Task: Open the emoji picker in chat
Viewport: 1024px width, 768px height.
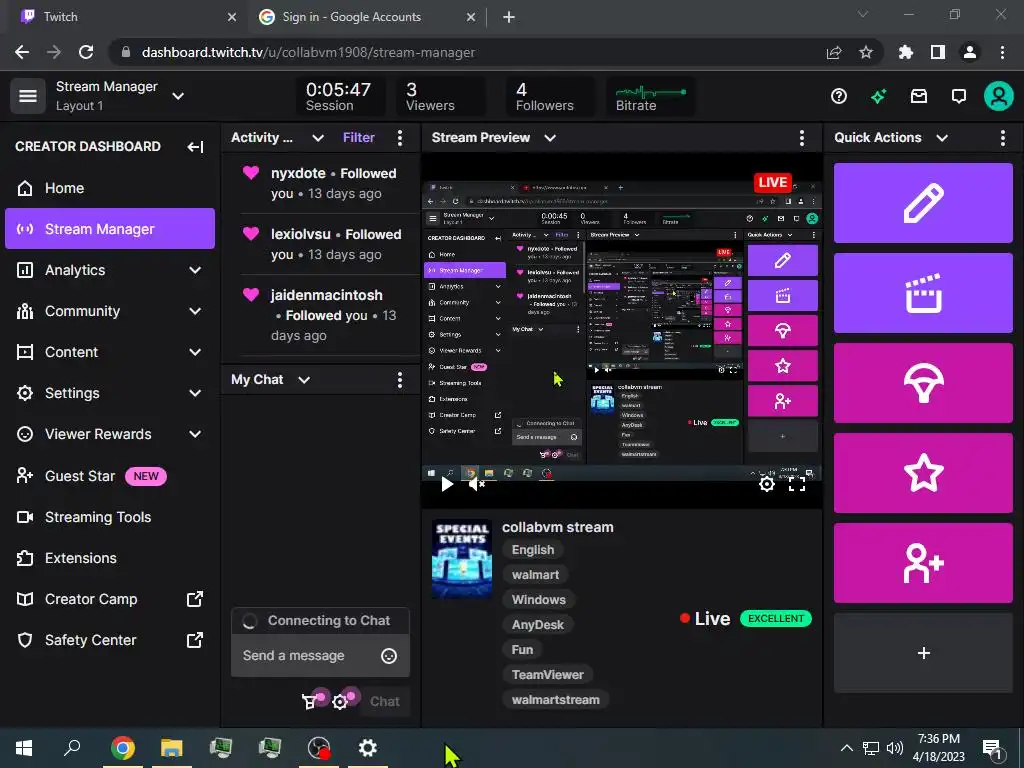Action: (x=389, y=656)
